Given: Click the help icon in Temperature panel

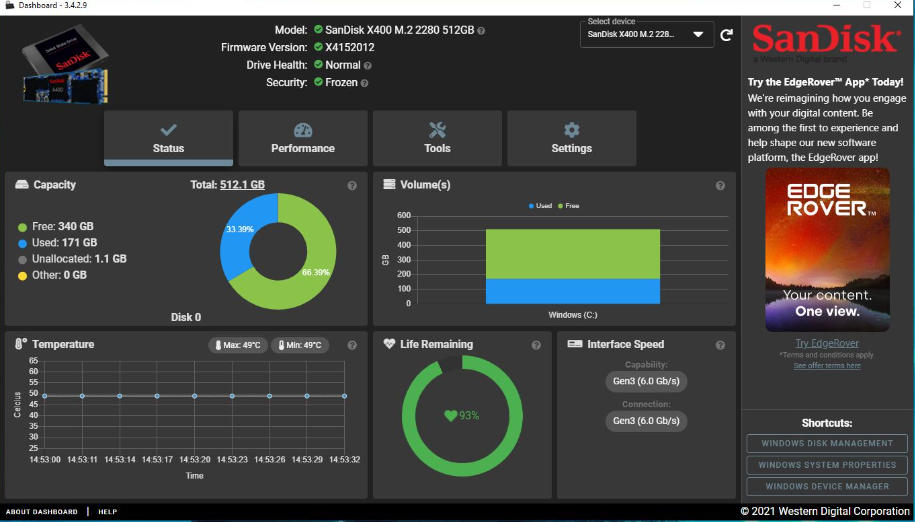Looking at the screenshot, I should [x=352, y=345].
